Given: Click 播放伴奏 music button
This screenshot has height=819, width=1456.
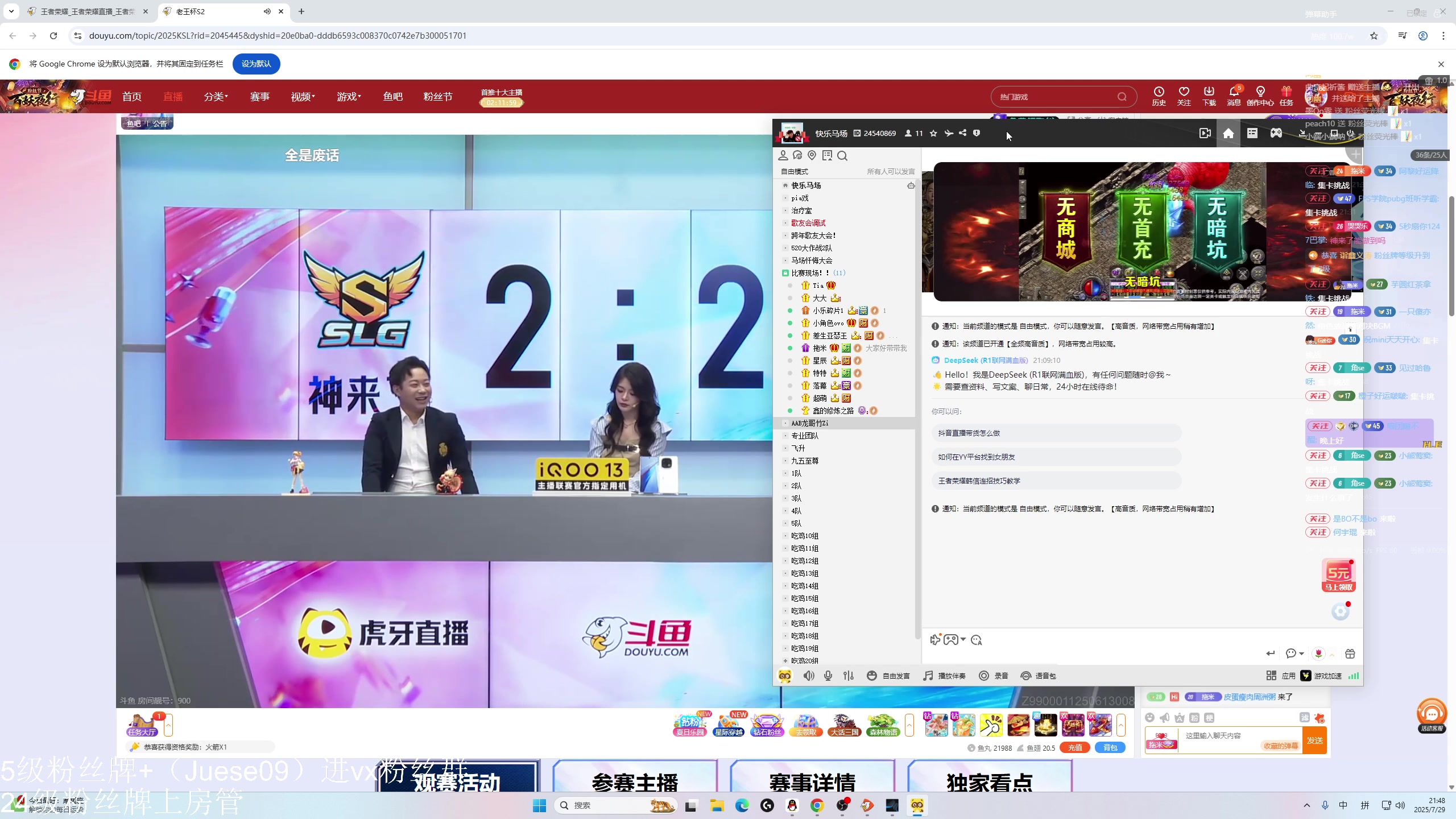Looking at the screenshot, I should coord(944,676).
